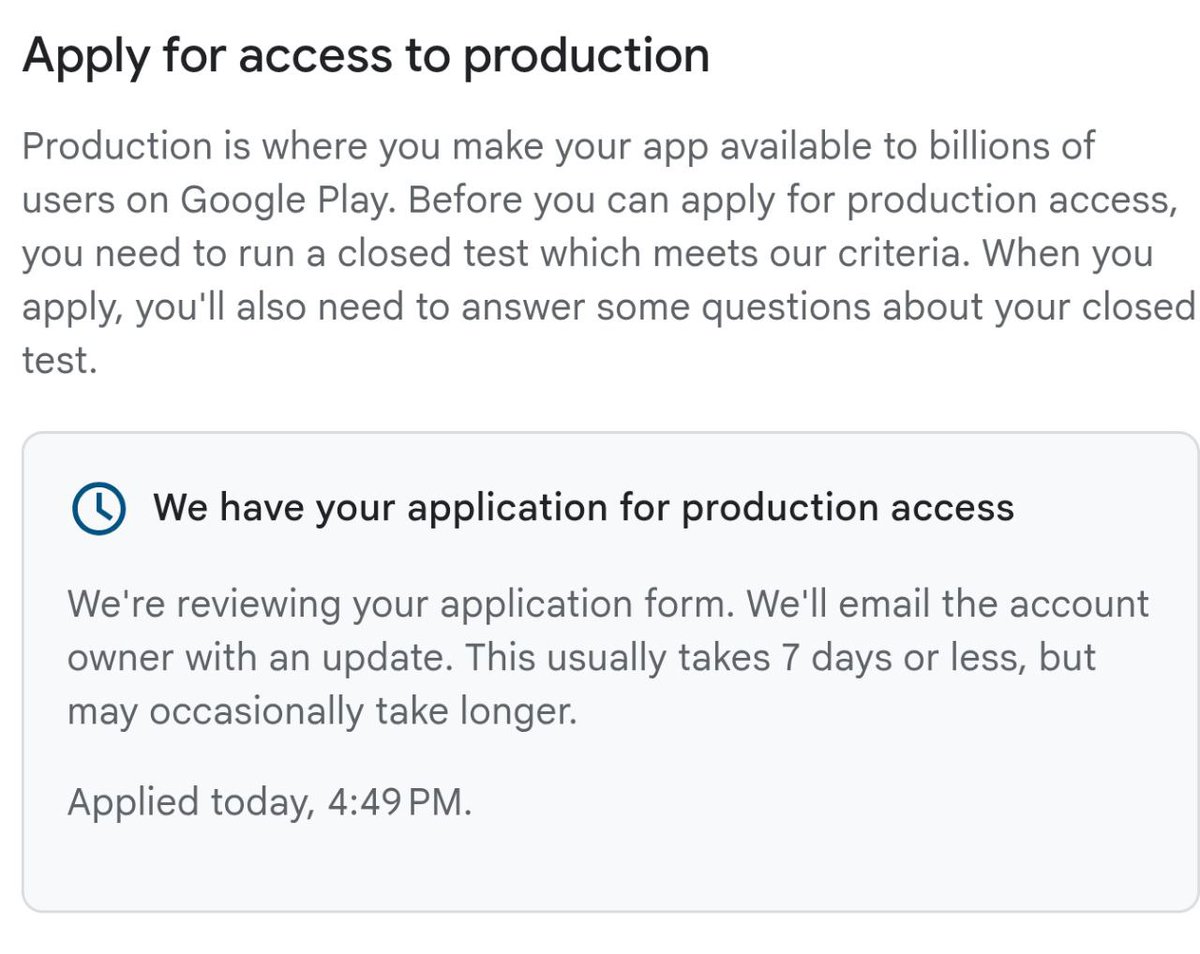Click the "We're reviewing your application form" sentence

point(402,604)
